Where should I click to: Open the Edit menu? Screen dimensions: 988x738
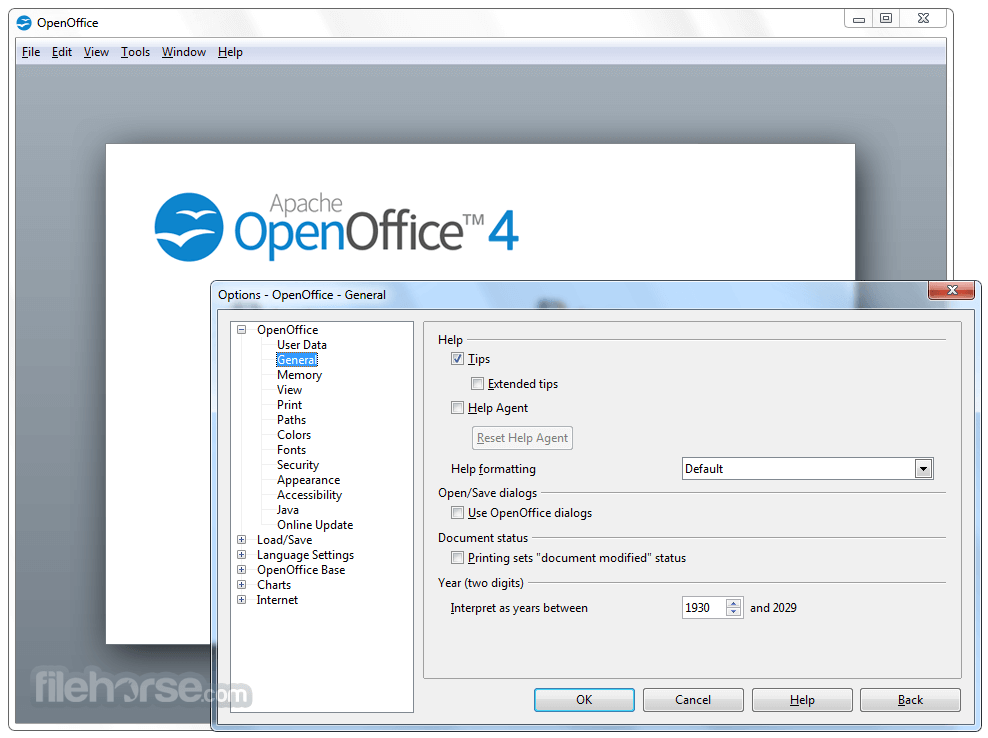click(x=62, y=52)
